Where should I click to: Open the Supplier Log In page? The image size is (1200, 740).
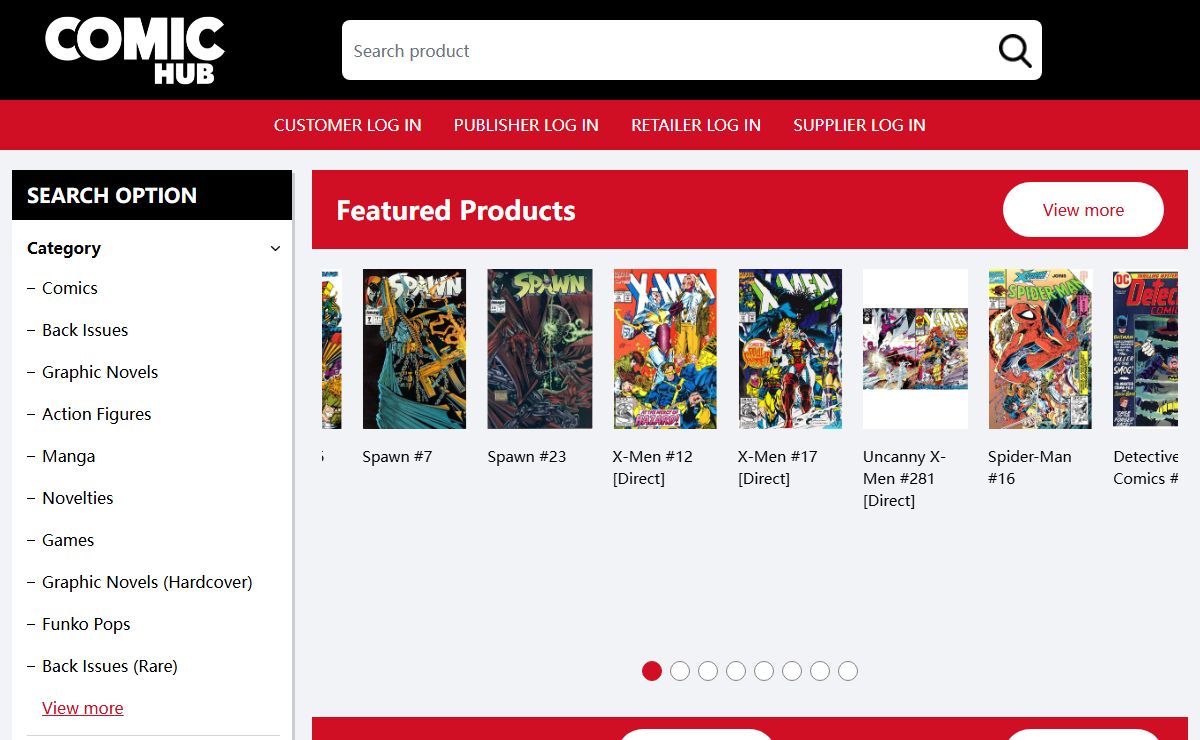tap(859, 125)
